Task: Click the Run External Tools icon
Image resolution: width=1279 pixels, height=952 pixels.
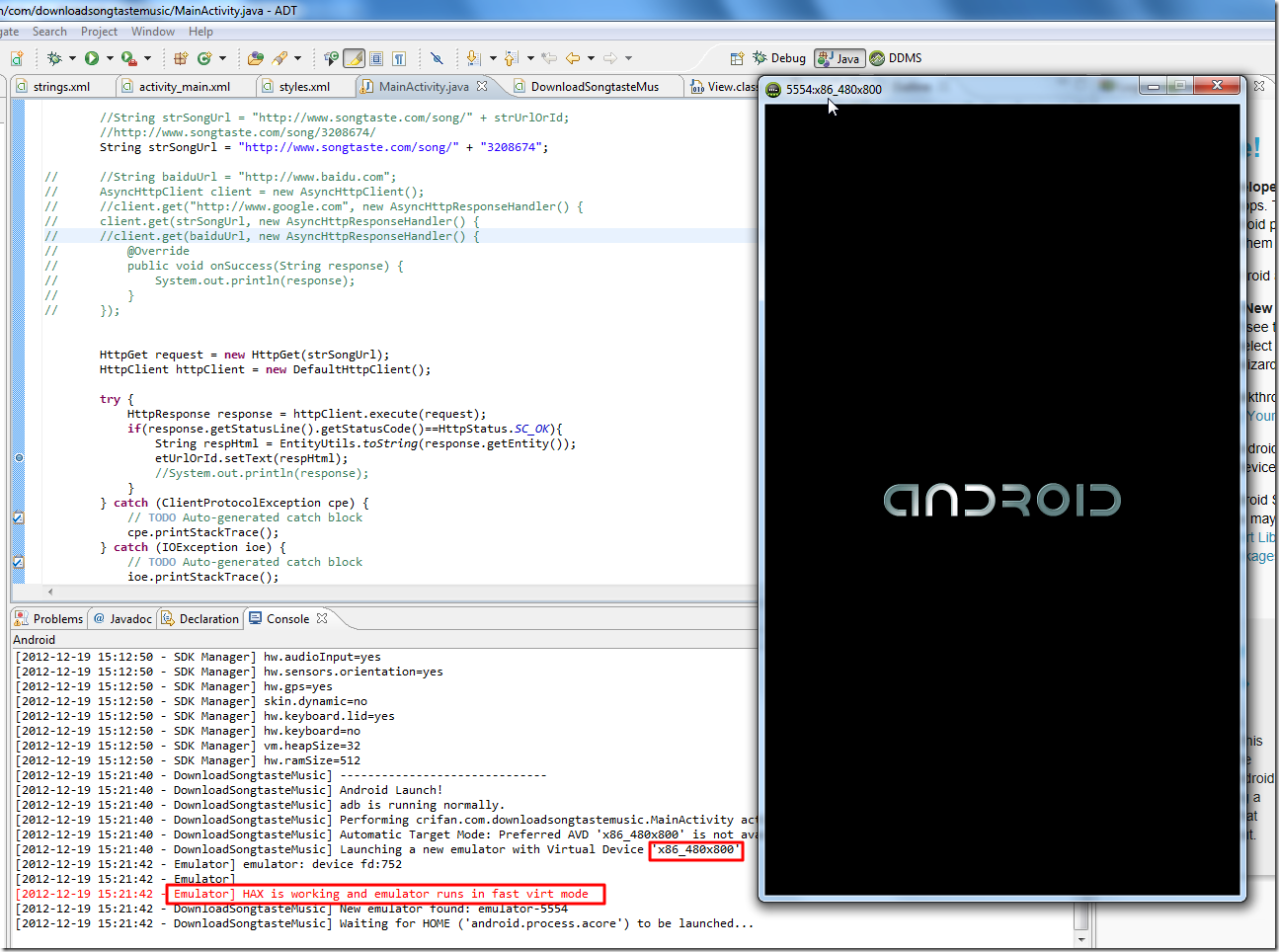Action: tap(128, 58)
